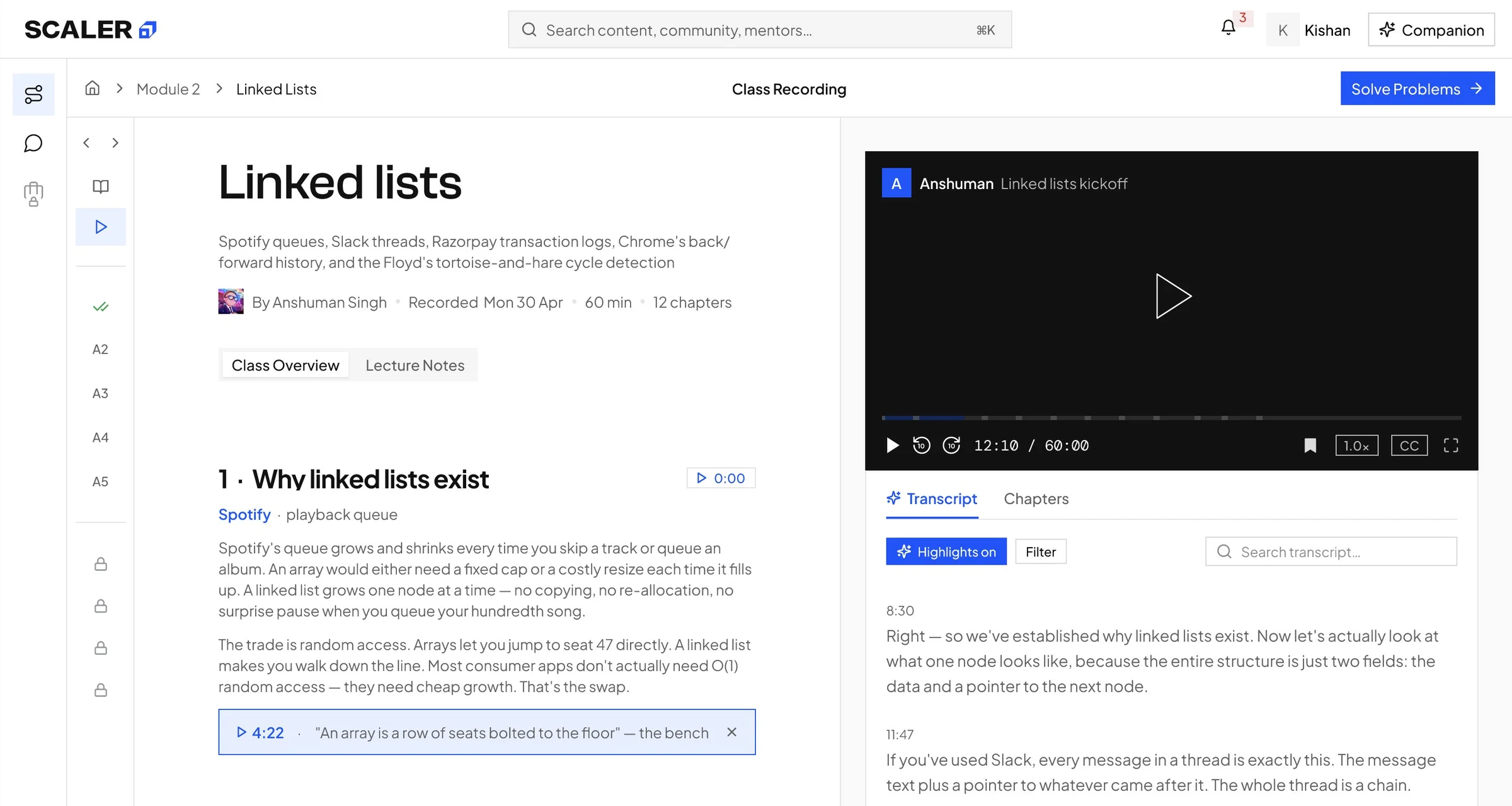Rewind 10 seconds in video player

pyautogui.click(x=921, y=446)
